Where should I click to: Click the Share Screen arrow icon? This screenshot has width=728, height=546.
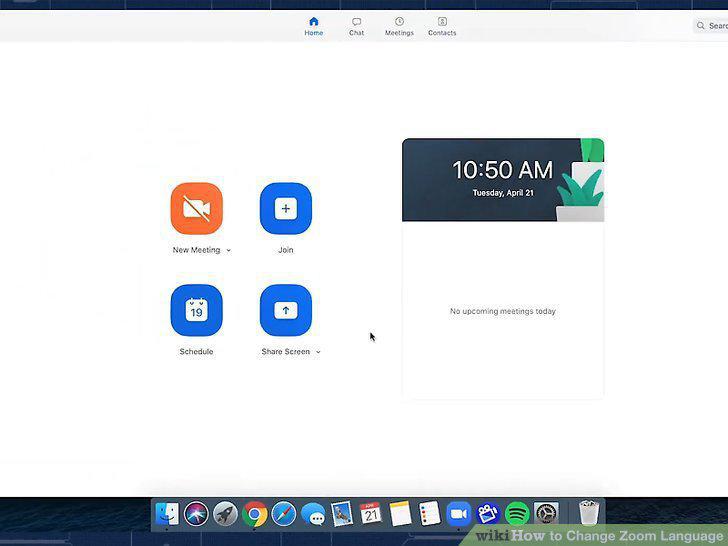click(286, 310)
